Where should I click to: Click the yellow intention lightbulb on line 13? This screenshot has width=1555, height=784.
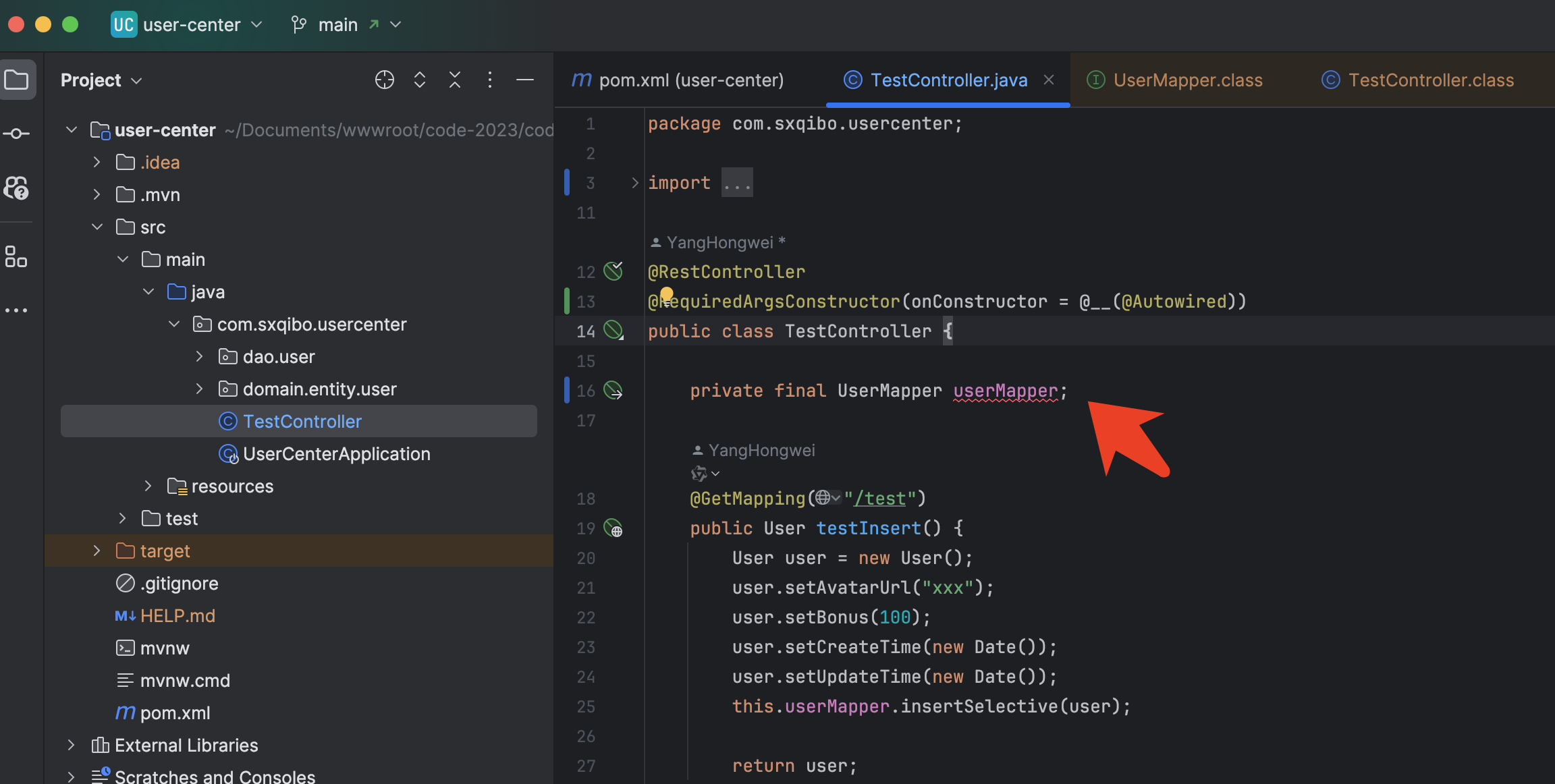[x=667, y=294]
